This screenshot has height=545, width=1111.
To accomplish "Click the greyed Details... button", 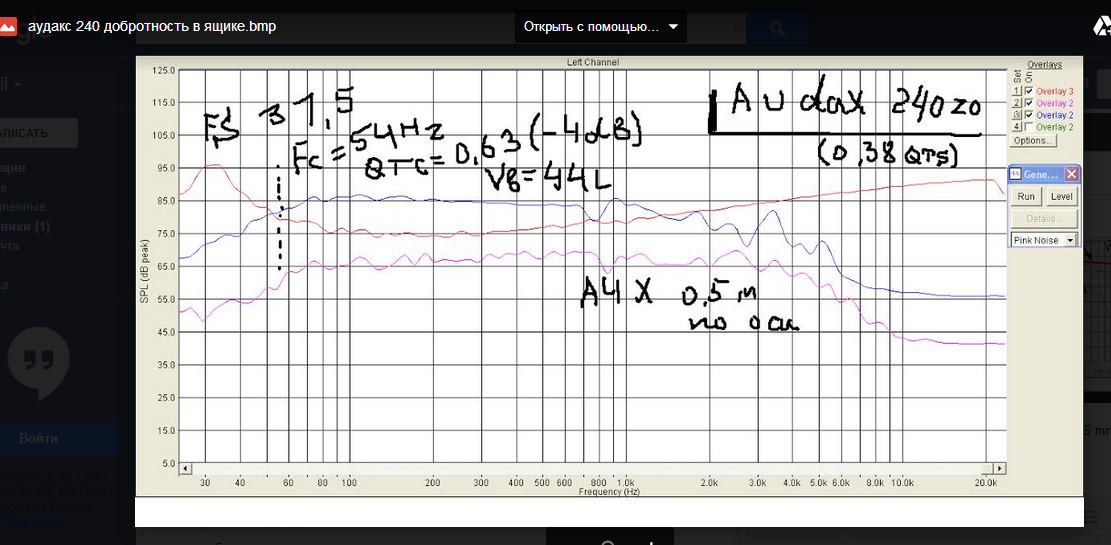I will 1044,219.
